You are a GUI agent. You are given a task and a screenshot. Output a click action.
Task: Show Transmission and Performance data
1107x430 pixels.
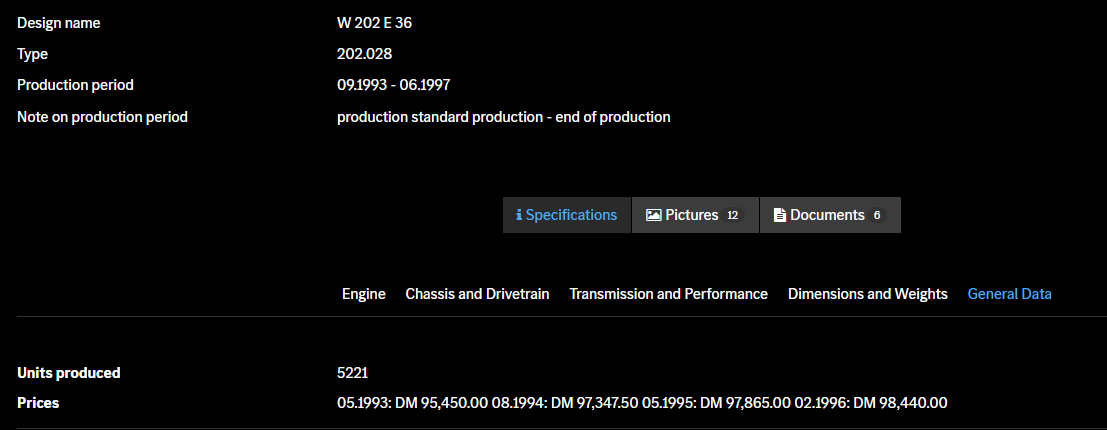[669, 294]
